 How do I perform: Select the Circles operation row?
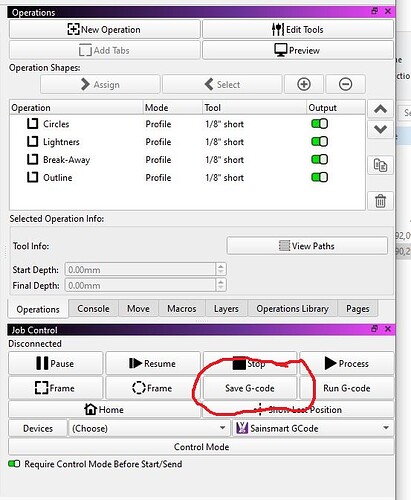(187, 124)
